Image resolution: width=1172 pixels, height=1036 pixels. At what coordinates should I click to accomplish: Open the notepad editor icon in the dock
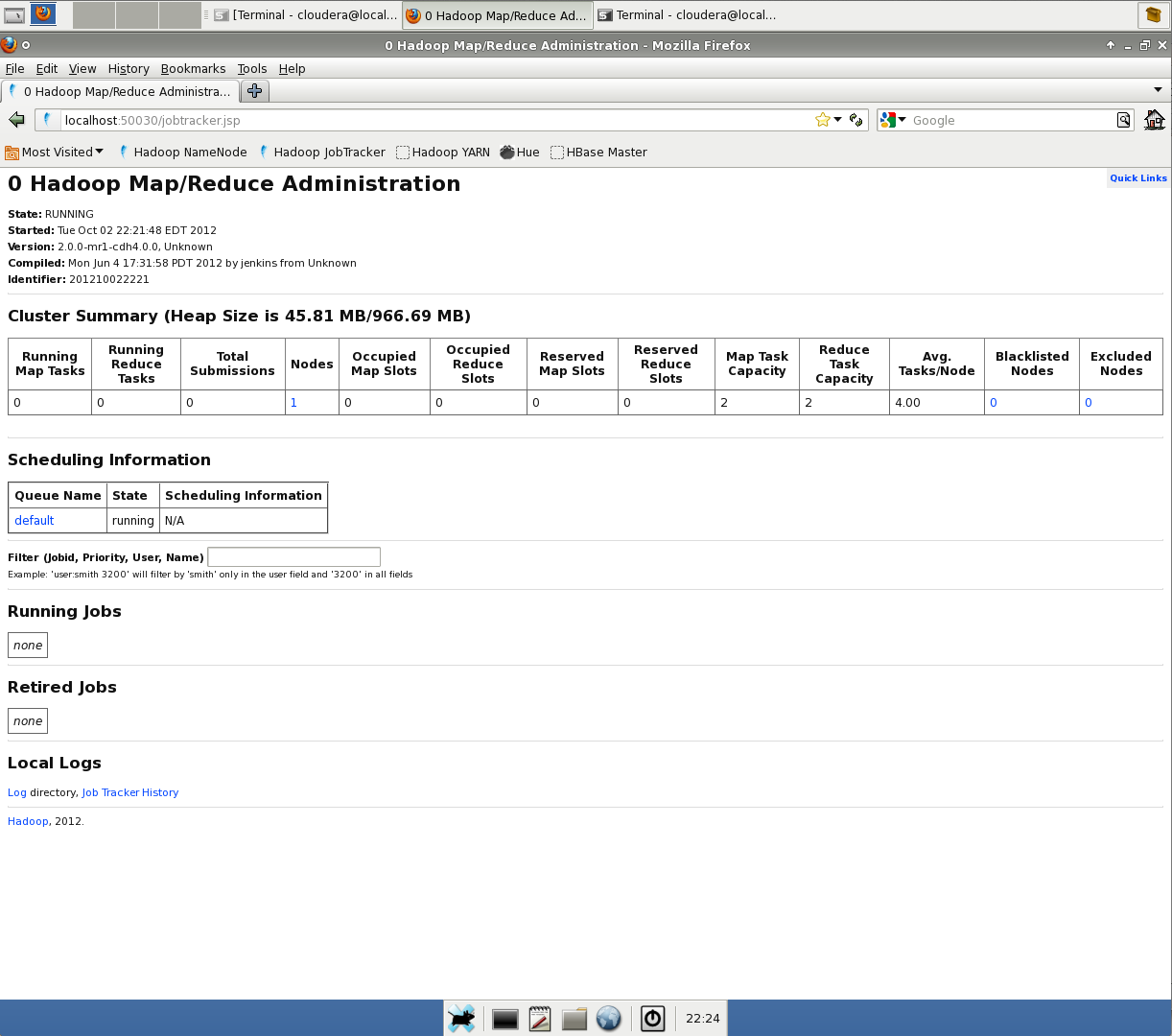coord(540,1018)
